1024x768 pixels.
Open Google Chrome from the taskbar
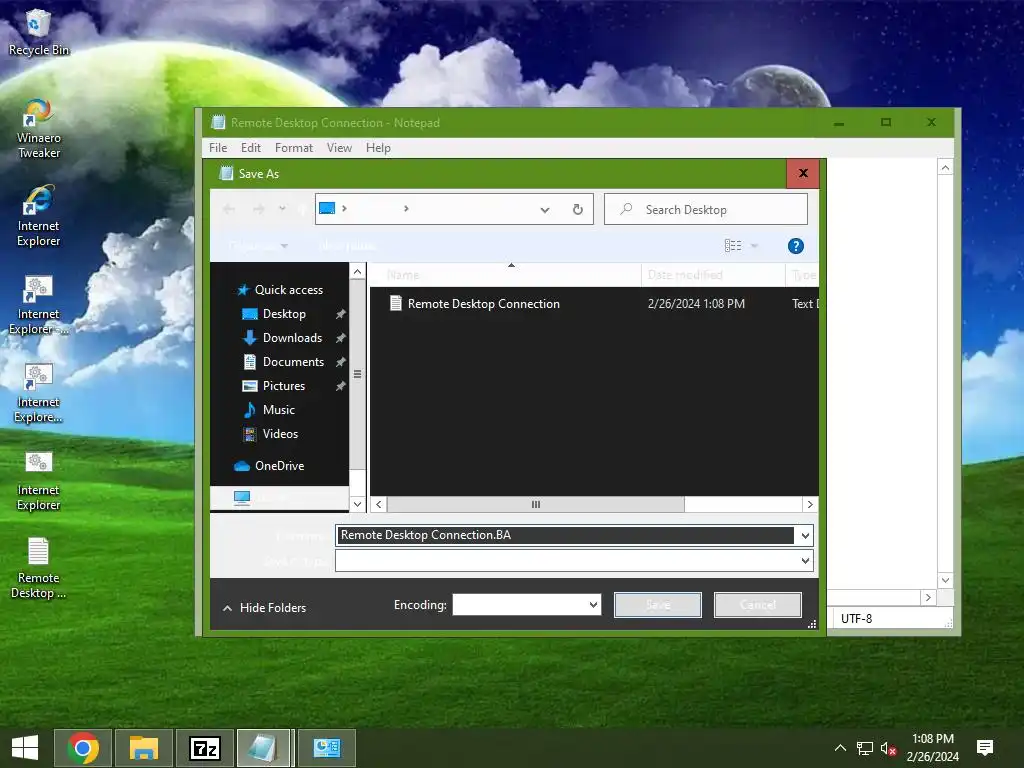click(83, 748)
